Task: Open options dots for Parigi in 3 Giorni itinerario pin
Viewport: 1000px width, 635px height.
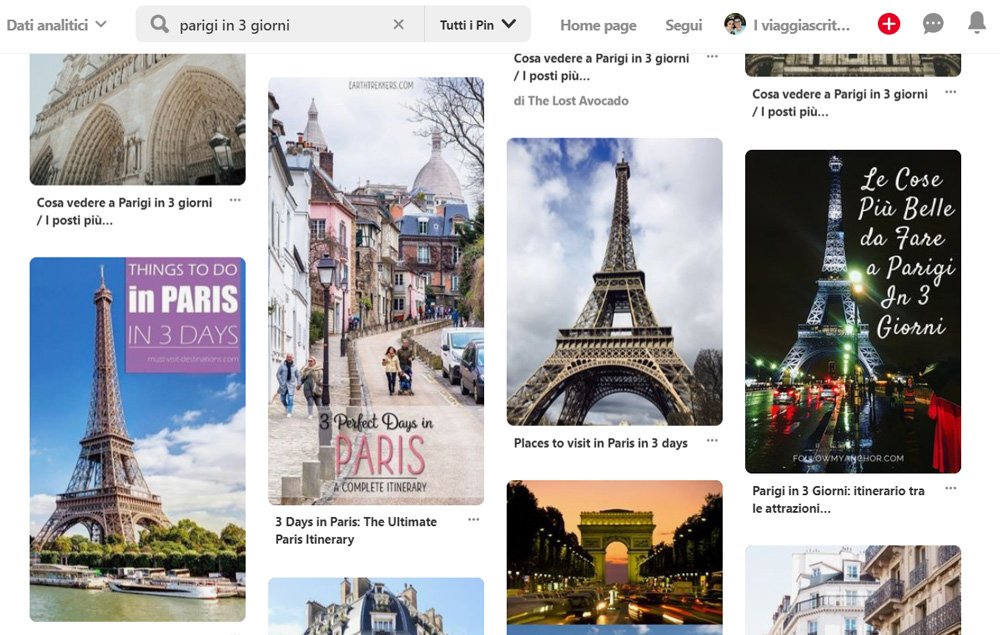Action: pos(951,488)
